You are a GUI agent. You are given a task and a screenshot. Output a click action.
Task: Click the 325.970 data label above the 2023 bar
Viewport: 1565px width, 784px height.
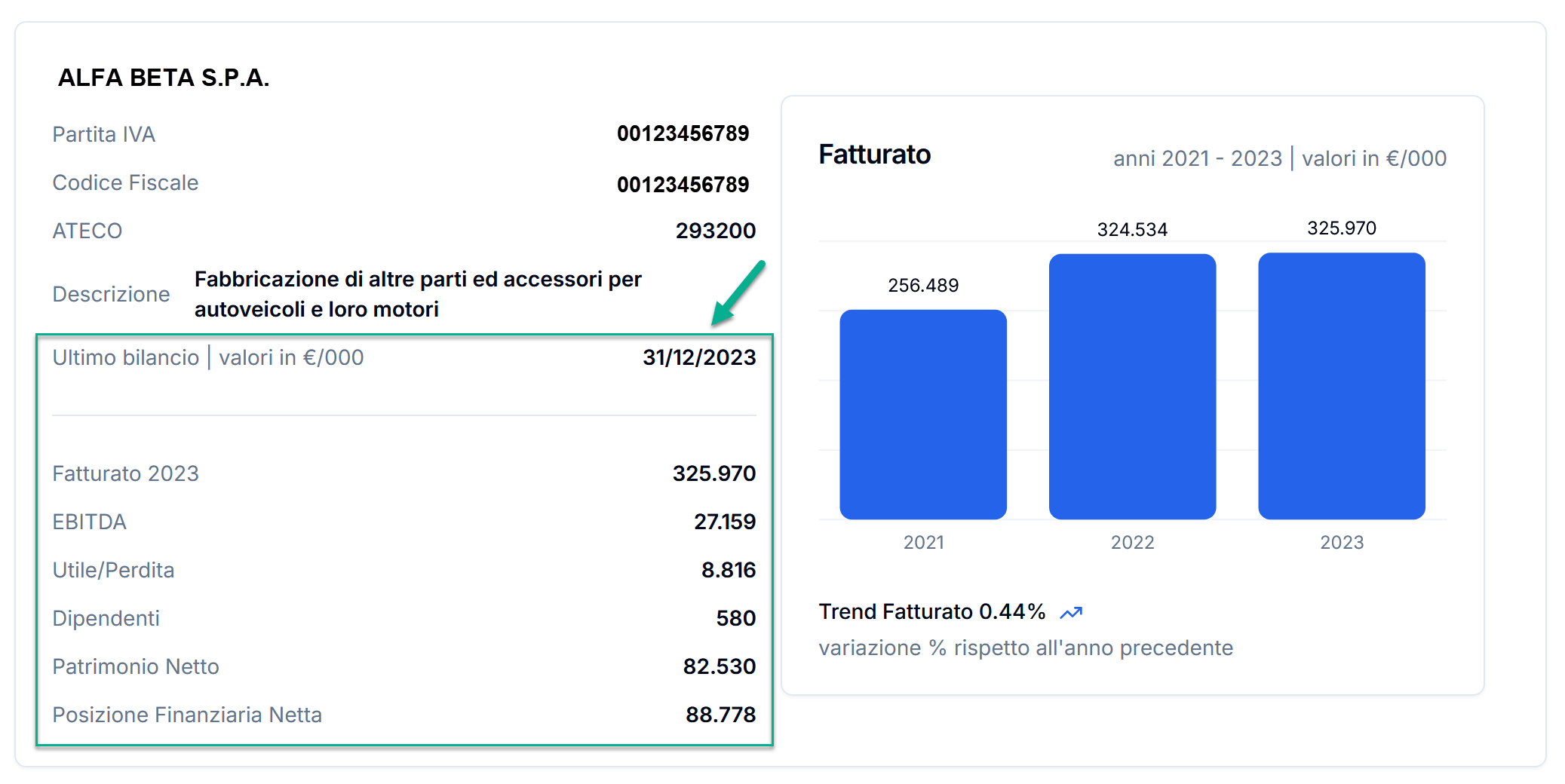[1342, 228]
